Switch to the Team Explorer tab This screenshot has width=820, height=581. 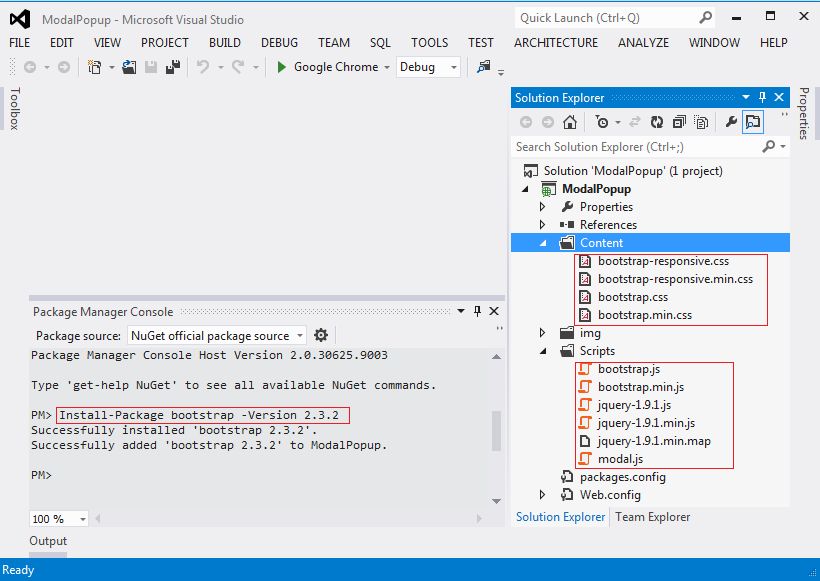pyautogui.click(x=652, y=517)
